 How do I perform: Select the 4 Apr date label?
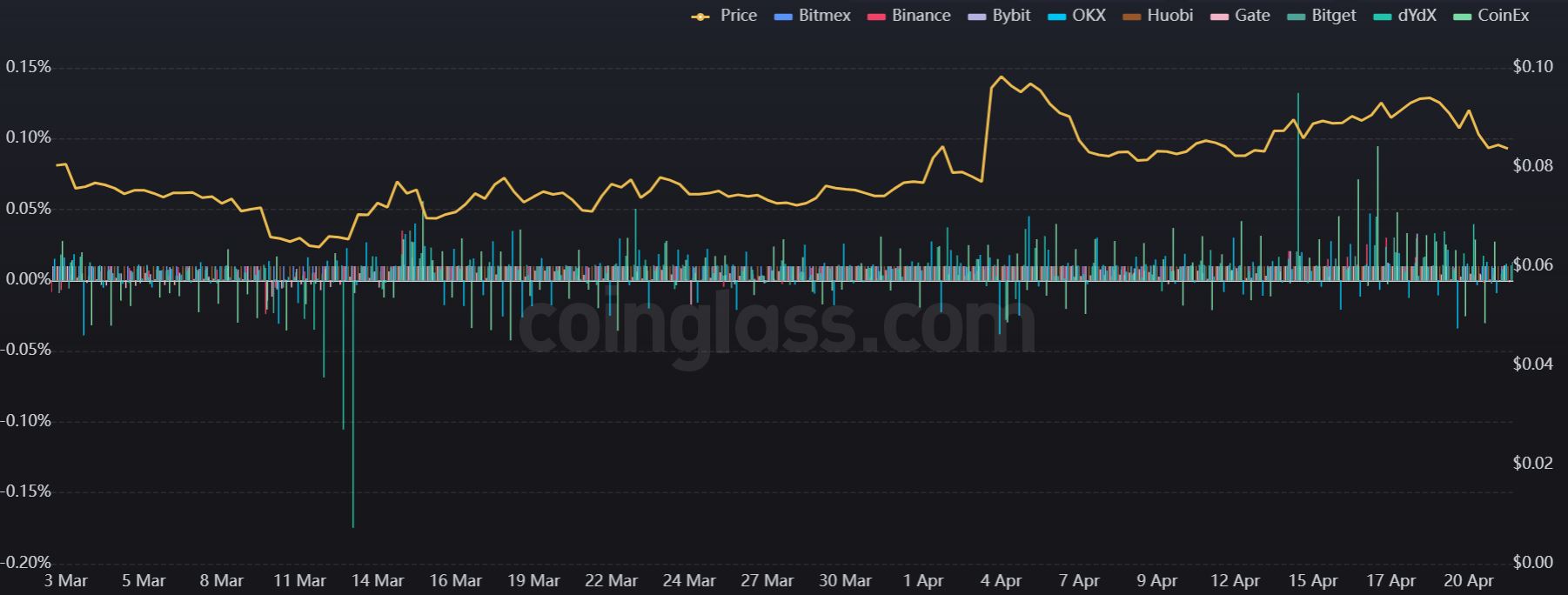click(1001, 580)
